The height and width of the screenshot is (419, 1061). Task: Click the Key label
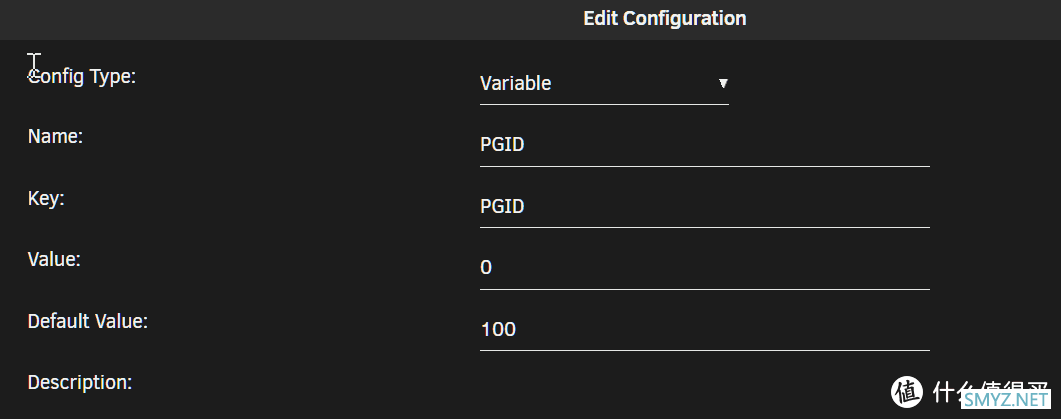(x=46, y=199)
